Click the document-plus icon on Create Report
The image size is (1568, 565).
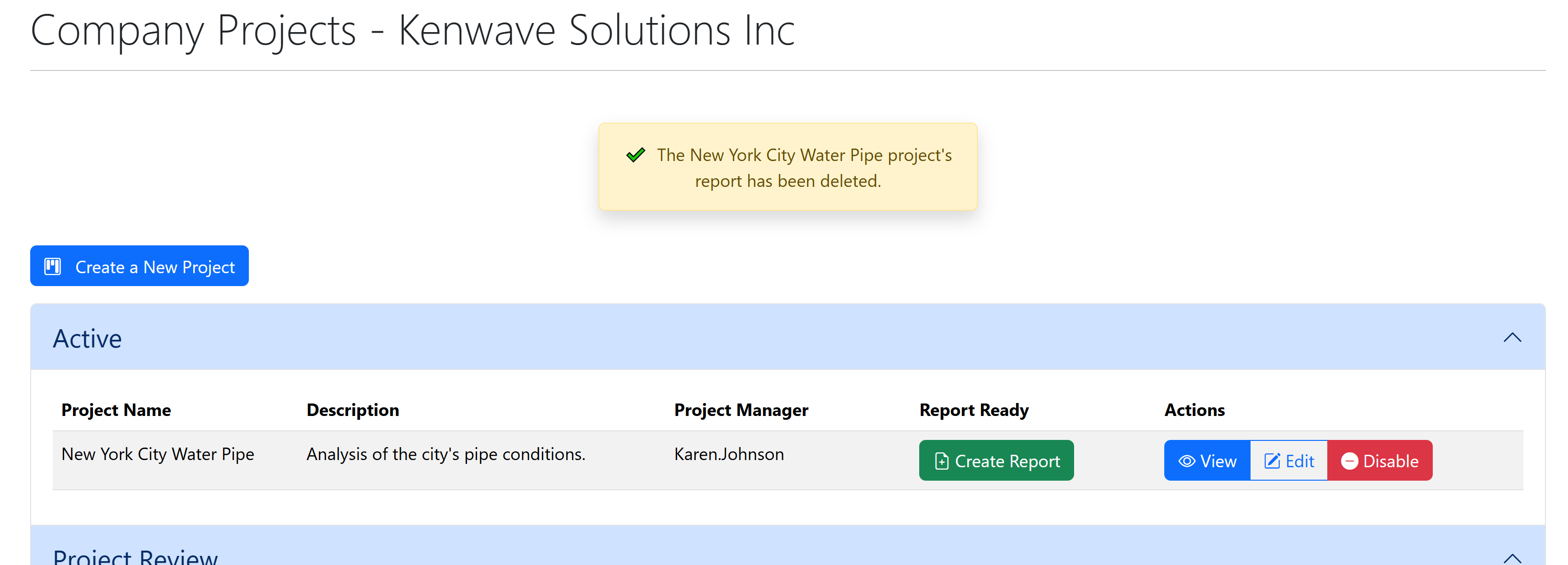(941, 461)
